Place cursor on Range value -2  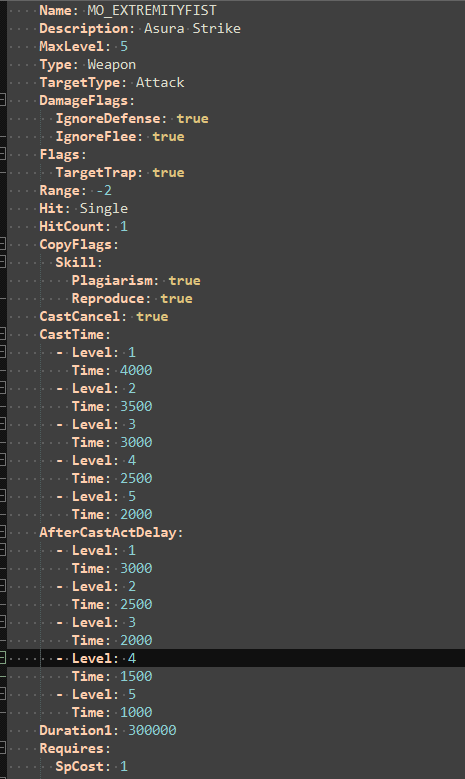coord(104,191)
